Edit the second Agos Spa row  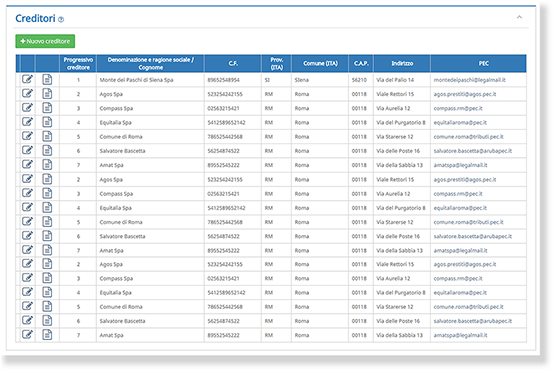[28, 179]
